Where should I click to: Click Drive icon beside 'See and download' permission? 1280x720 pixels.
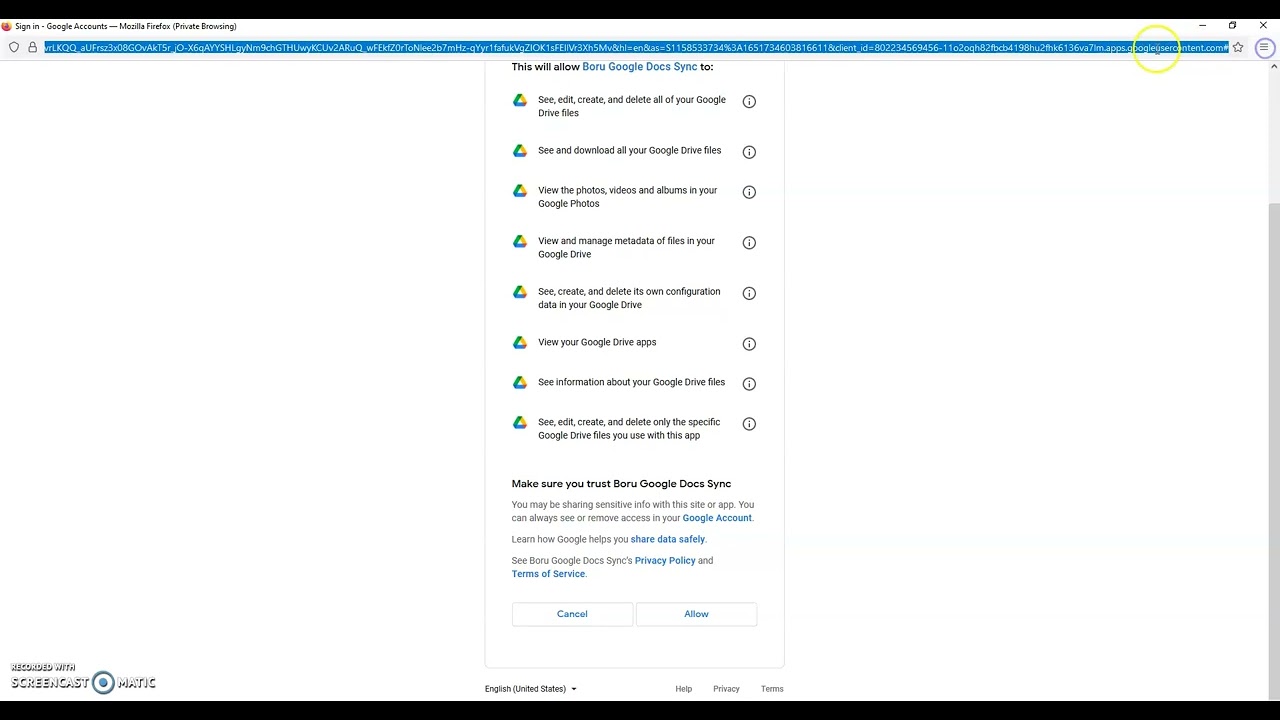pos(520,151)
